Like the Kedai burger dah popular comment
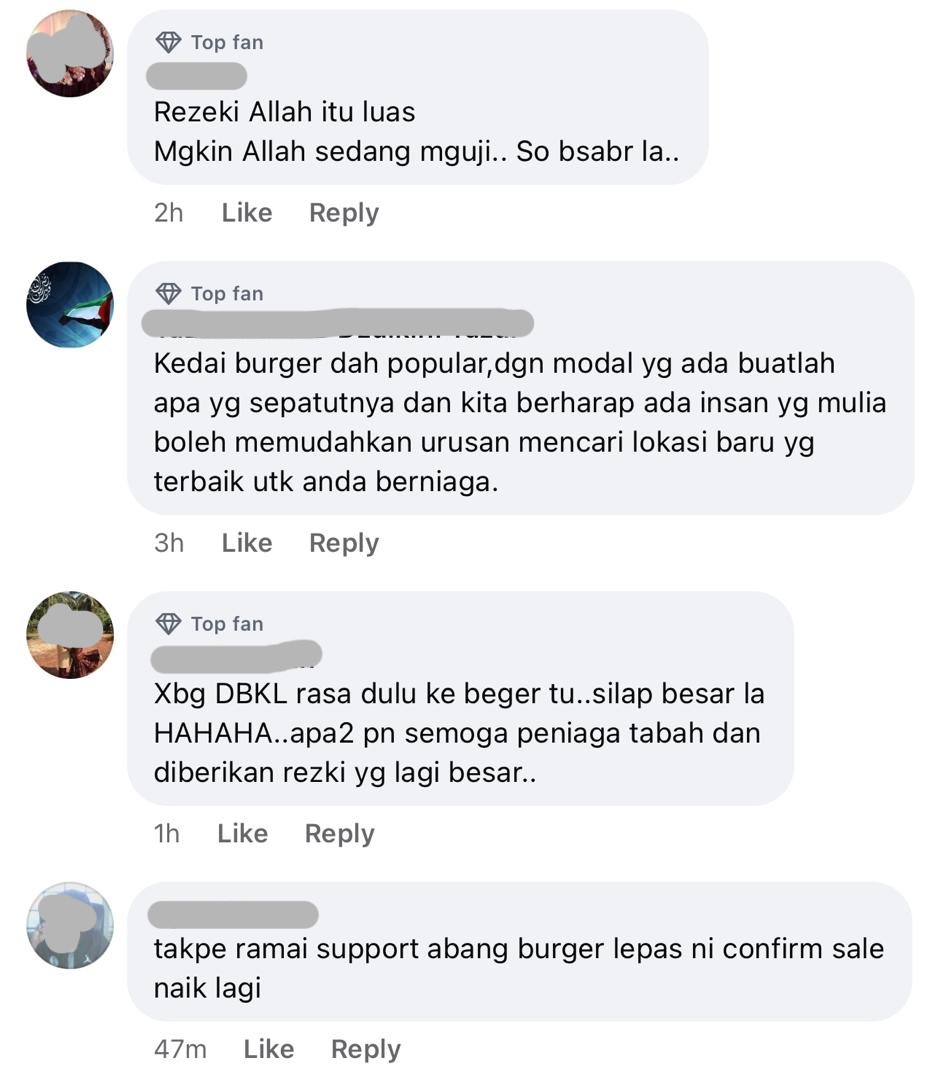This screenshot has width=941, height=1080. 247,543
